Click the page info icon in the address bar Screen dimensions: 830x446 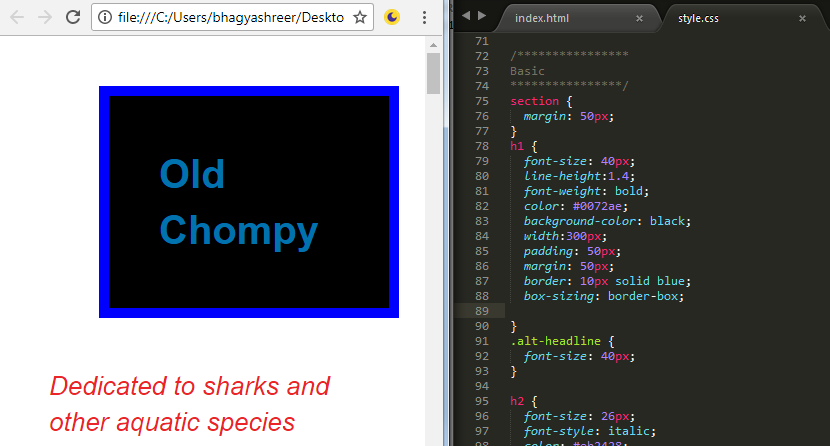coord(105,17)
